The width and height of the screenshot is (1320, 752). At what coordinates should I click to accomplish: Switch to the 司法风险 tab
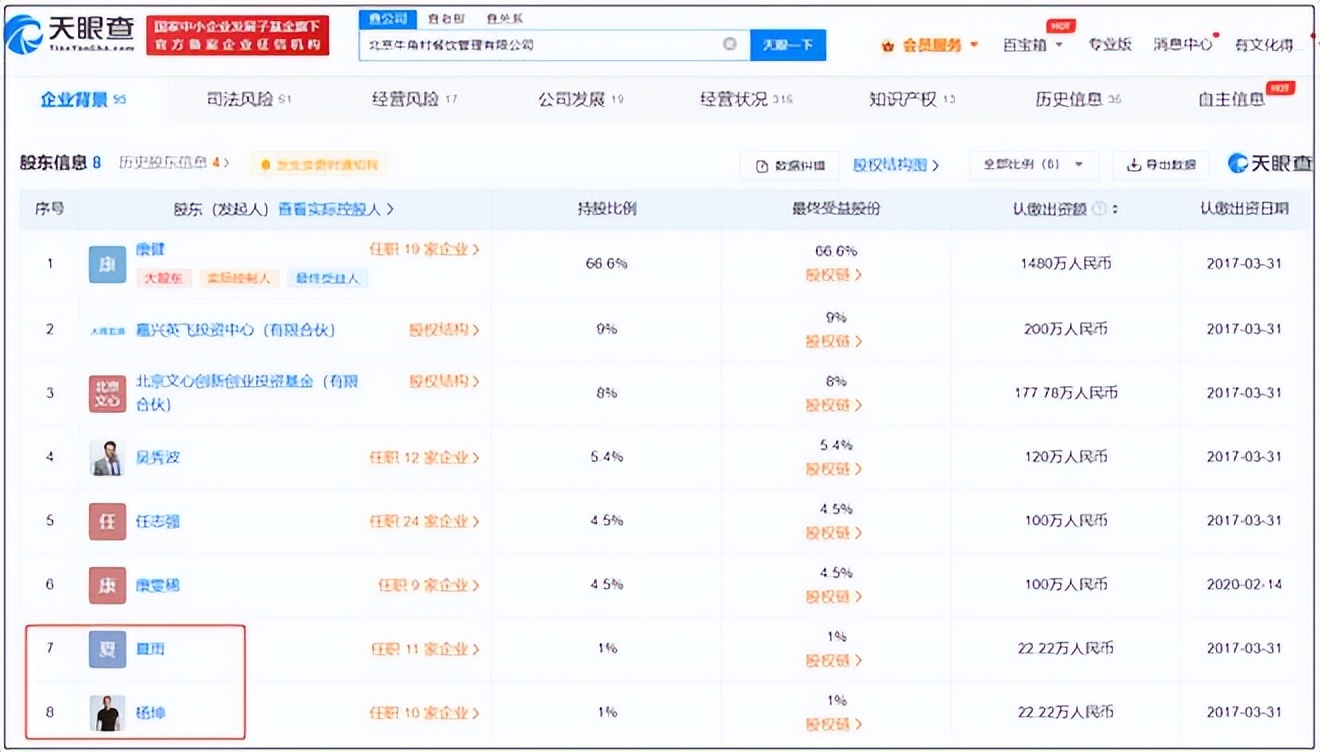241,100
